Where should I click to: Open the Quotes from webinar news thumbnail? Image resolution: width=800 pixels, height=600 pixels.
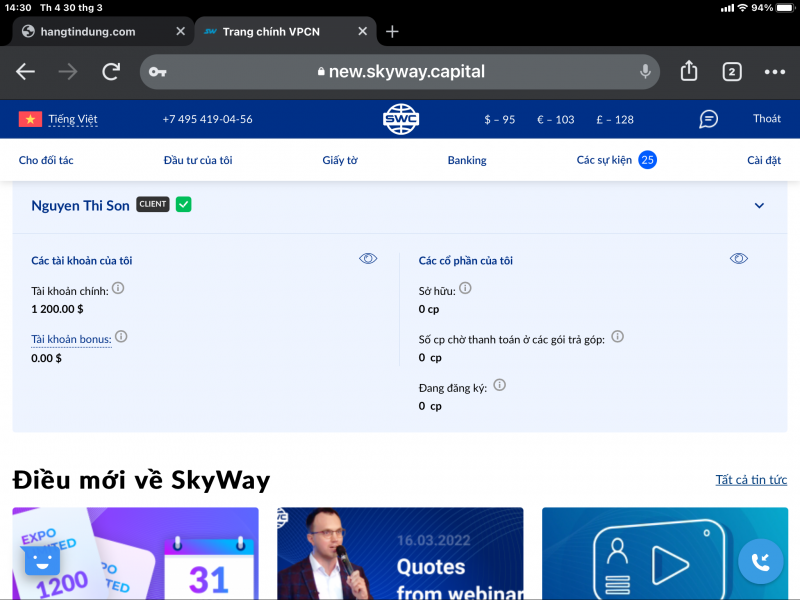pos(400,555)
